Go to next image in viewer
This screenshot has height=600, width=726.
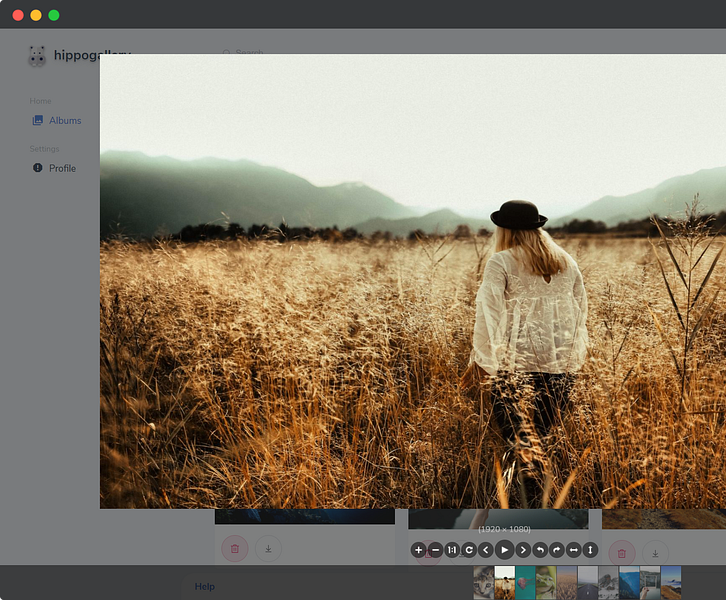click(523, 550)
